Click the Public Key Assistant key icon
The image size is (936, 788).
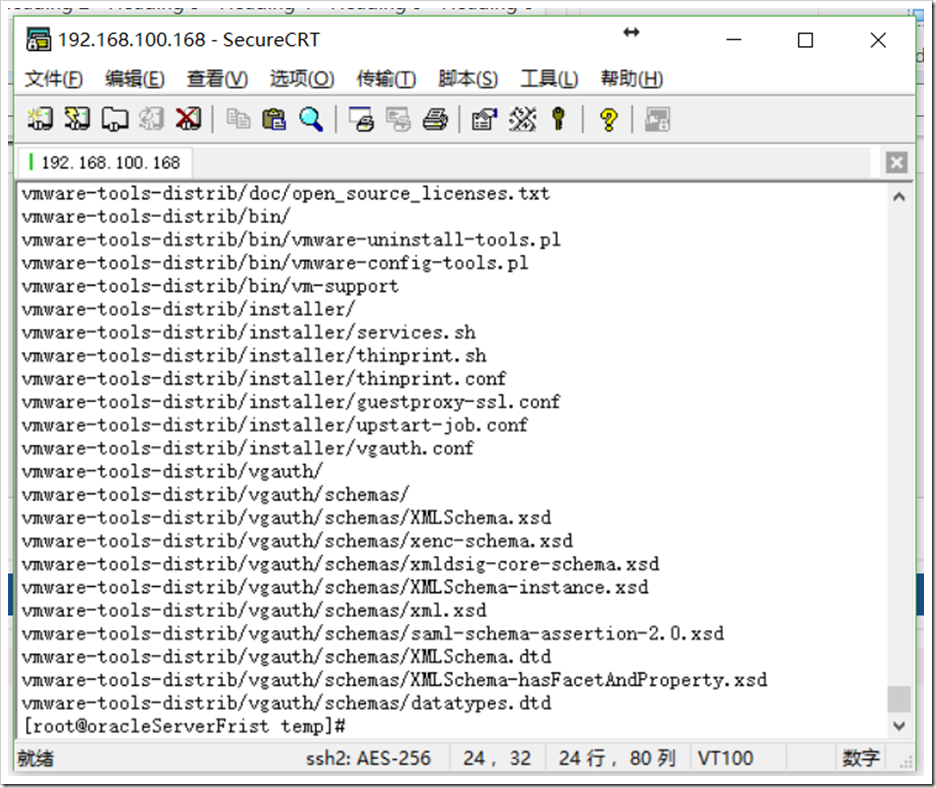(559, 119)
